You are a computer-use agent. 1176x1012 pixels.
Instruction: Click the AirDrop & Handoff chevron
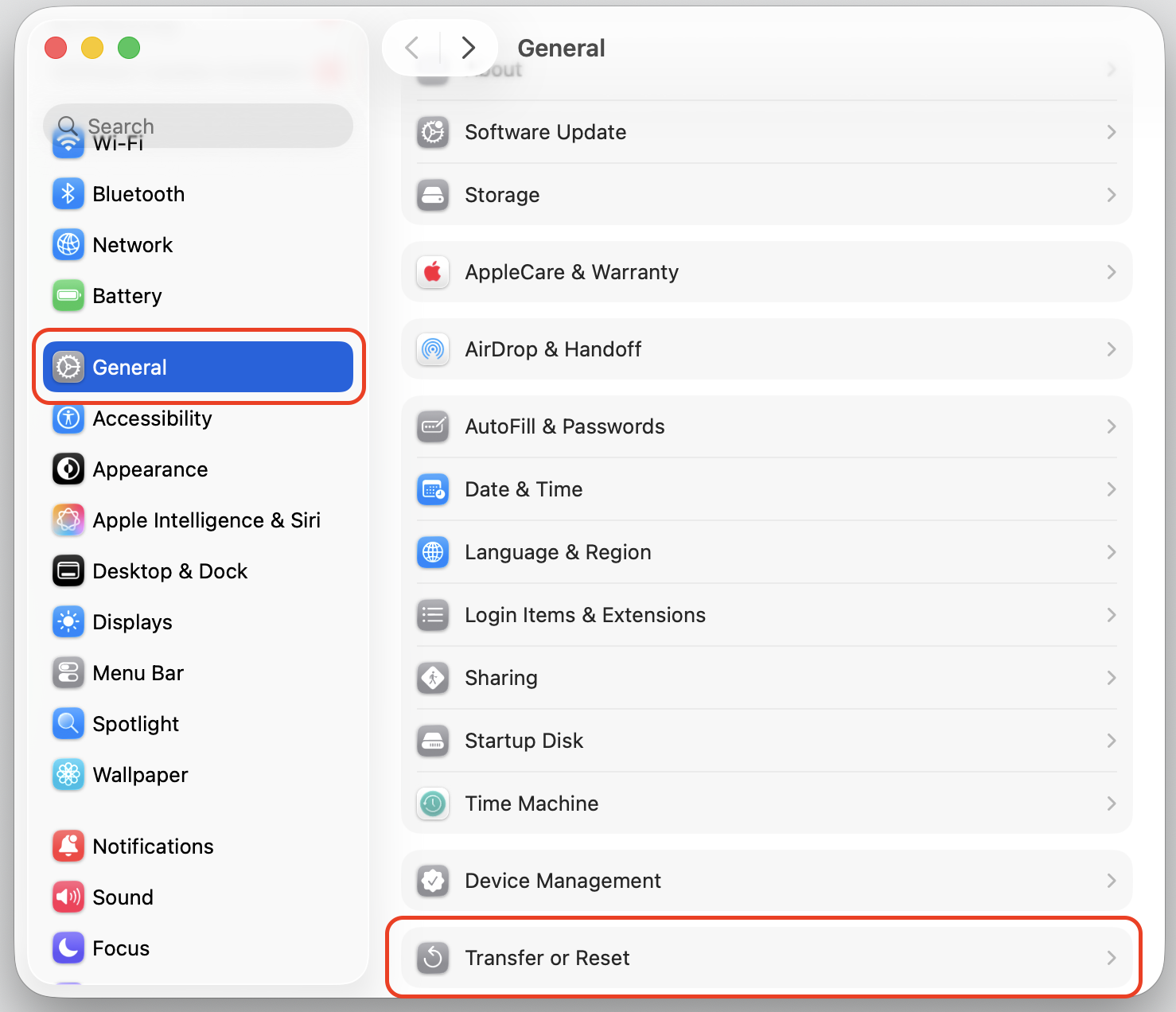click(x=1112, y=349)
